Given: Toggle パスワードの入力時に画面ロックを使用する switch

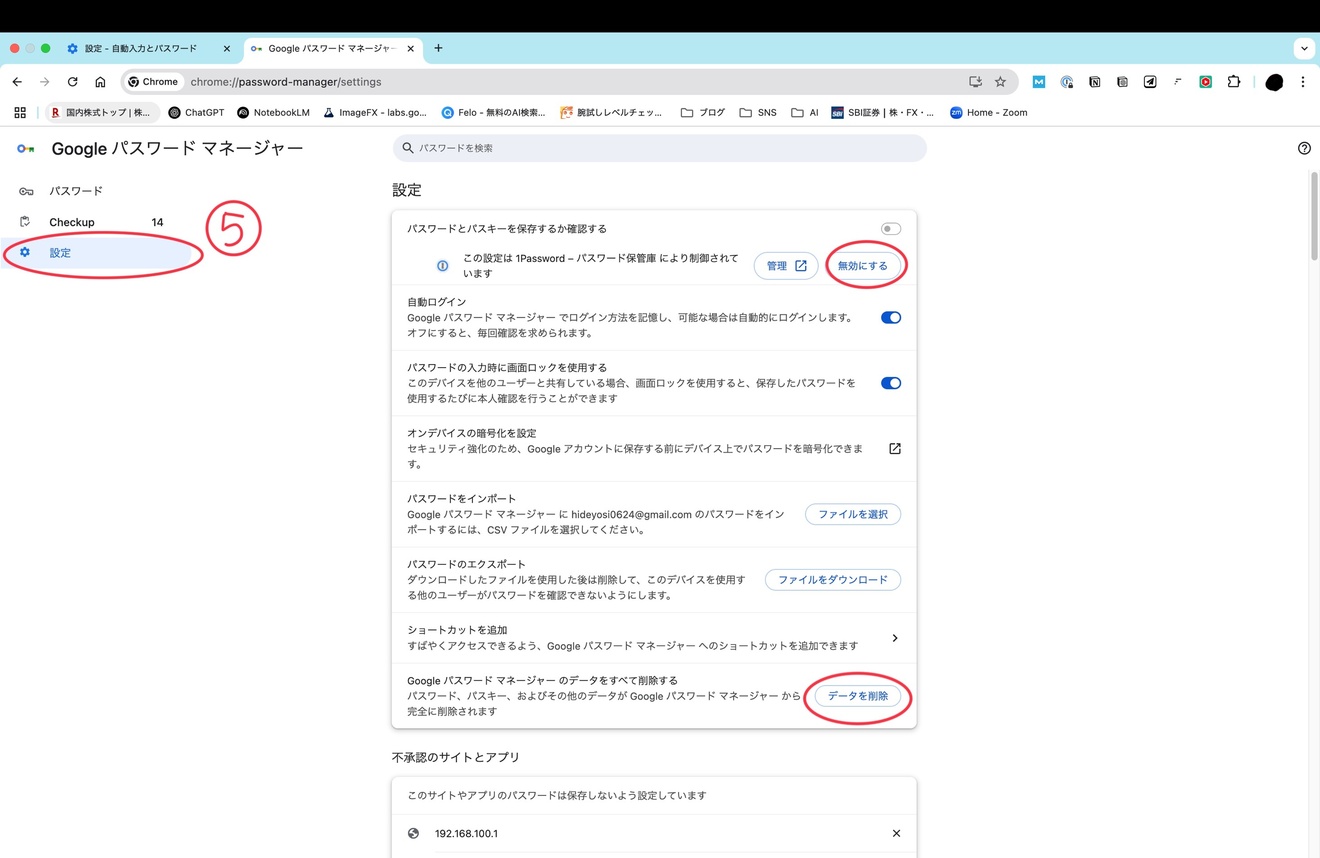Looking at the screenshot, I should click(x=890, y=383).
